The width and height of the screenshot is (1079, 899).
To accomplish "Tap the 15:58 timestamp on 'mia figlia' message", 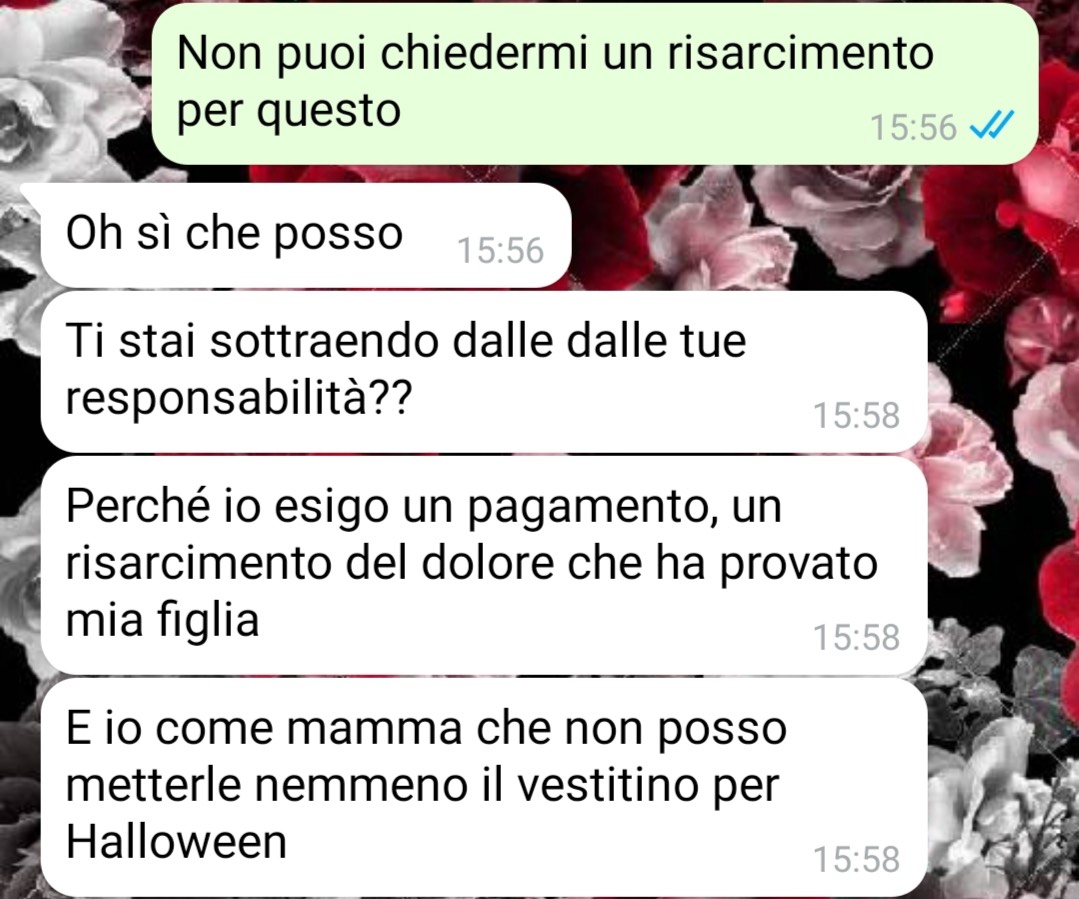I will point(857,637).
